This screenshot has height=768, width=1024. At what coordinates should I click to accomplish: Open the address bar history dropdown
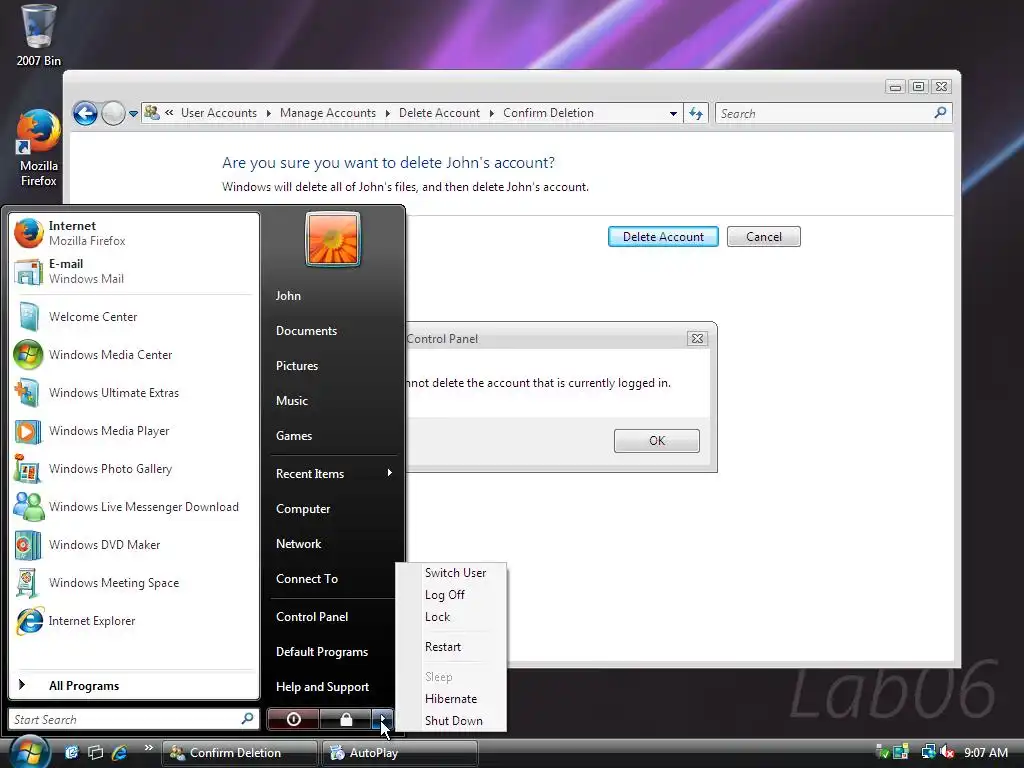click(x=673, y=114)
